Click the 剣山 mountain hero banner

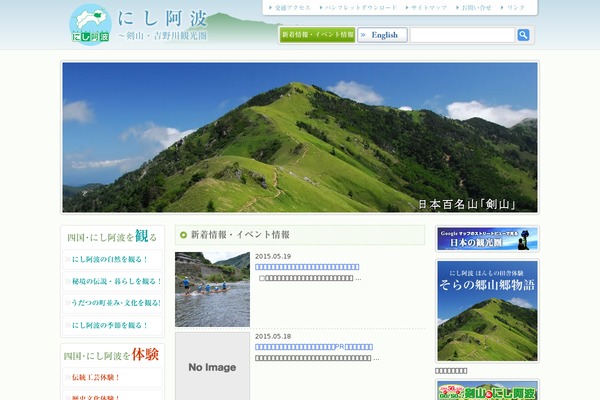tap(300, 137)
